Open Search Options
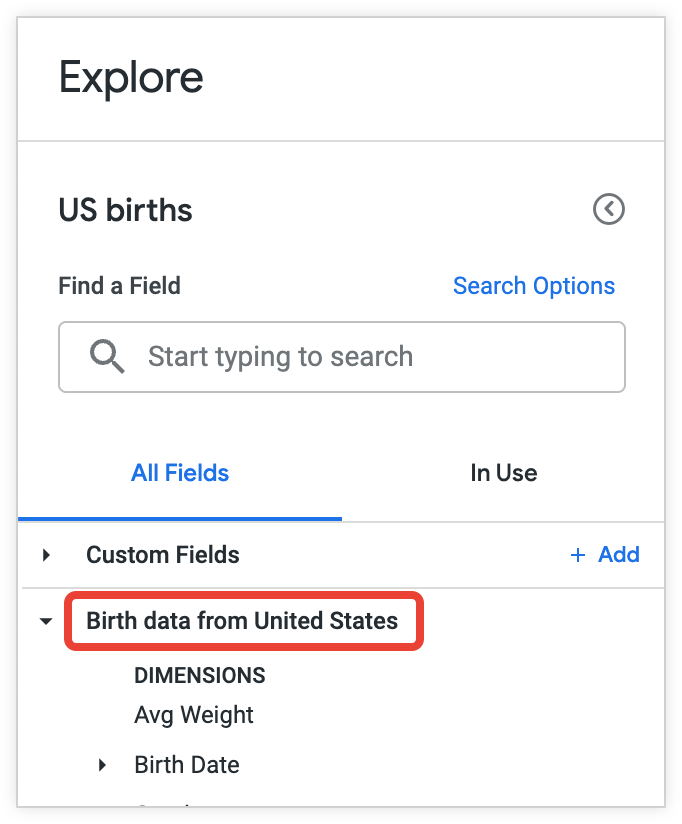Screen dimensions: 682x824 click(x=534, y=286)
